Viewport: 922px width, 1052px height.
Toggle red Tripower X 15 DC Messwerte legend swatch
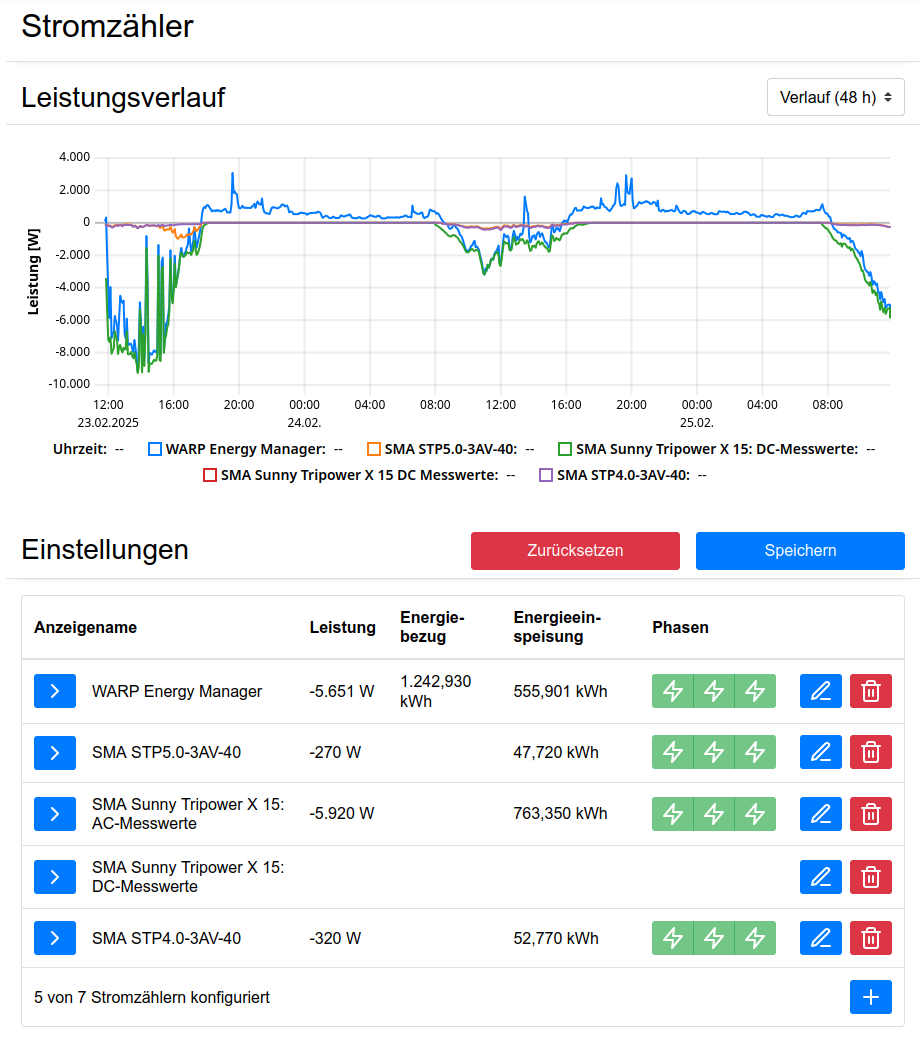pyautogui.click(x=210, y=475)
